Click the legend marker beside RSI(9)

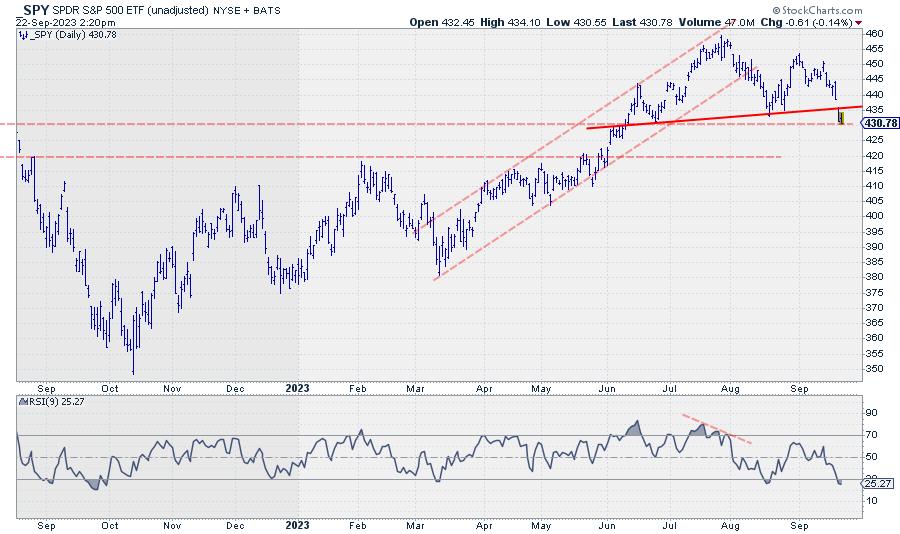tap(22, 403)
